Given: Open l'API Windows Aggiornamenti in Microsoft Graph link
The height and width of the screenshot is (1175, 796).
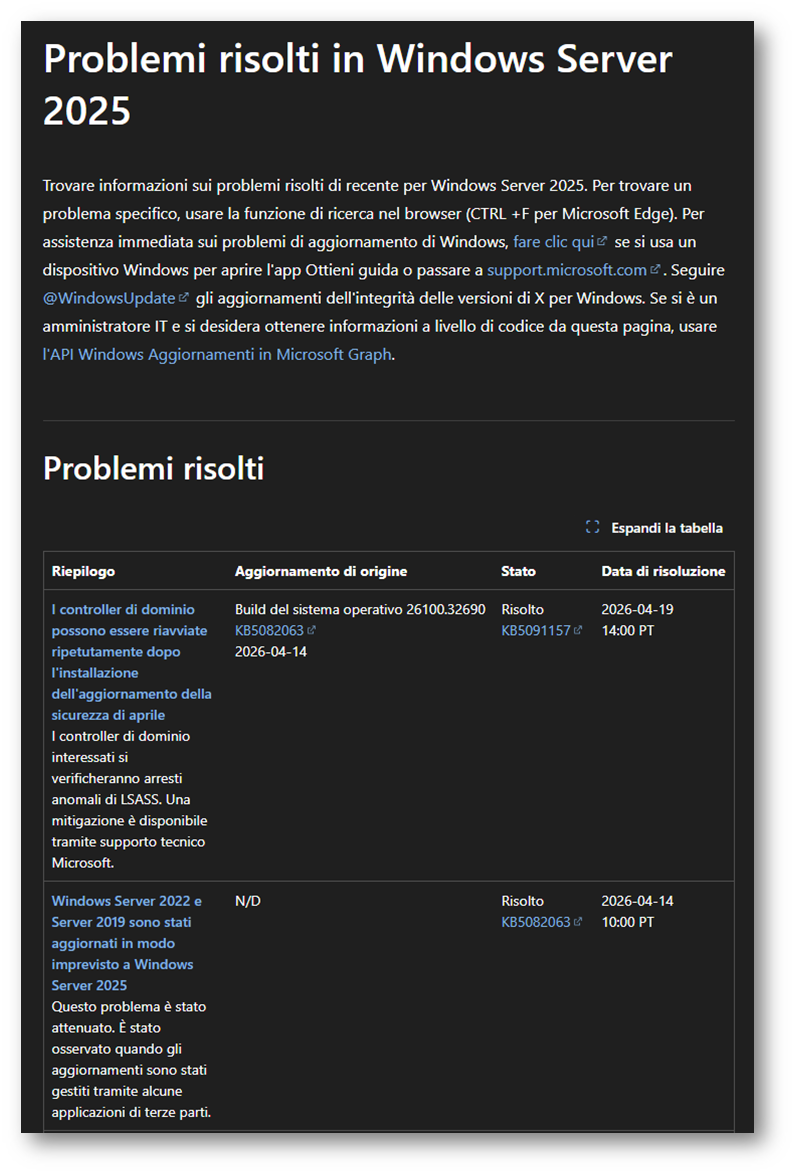Looking at the screenshot, I should [x=217, y=354].
